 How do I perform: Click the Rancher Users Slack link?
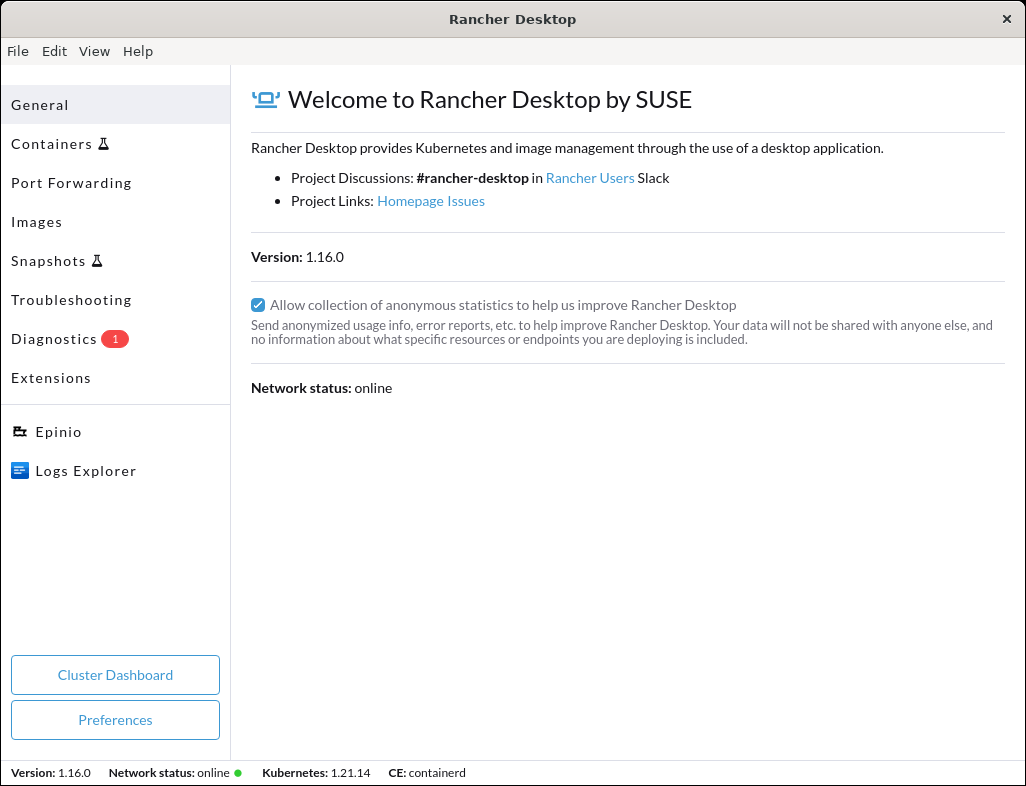(x=588, y=178)
